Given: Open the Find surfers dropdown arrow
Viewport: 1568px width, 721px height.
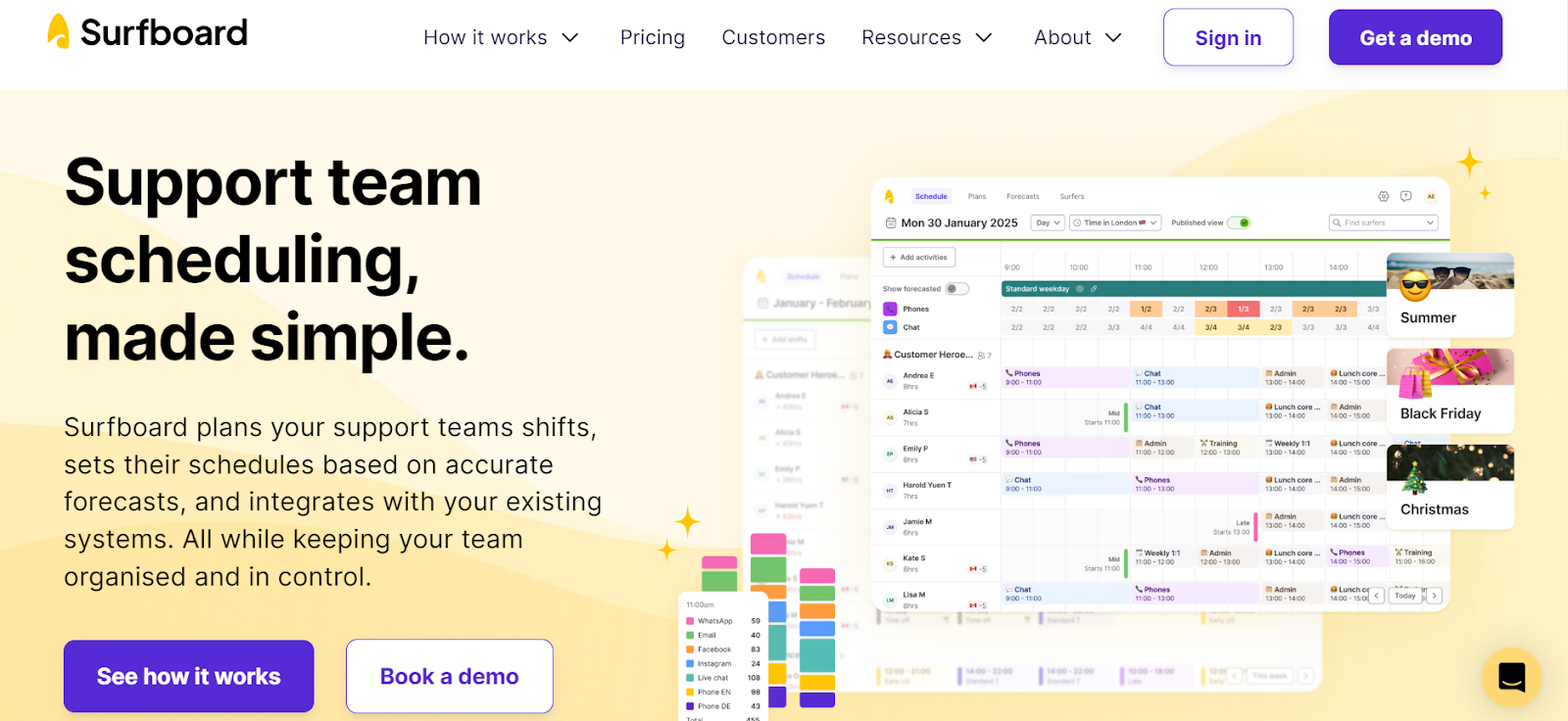Looking at the screenshot, I should 1431,223.
